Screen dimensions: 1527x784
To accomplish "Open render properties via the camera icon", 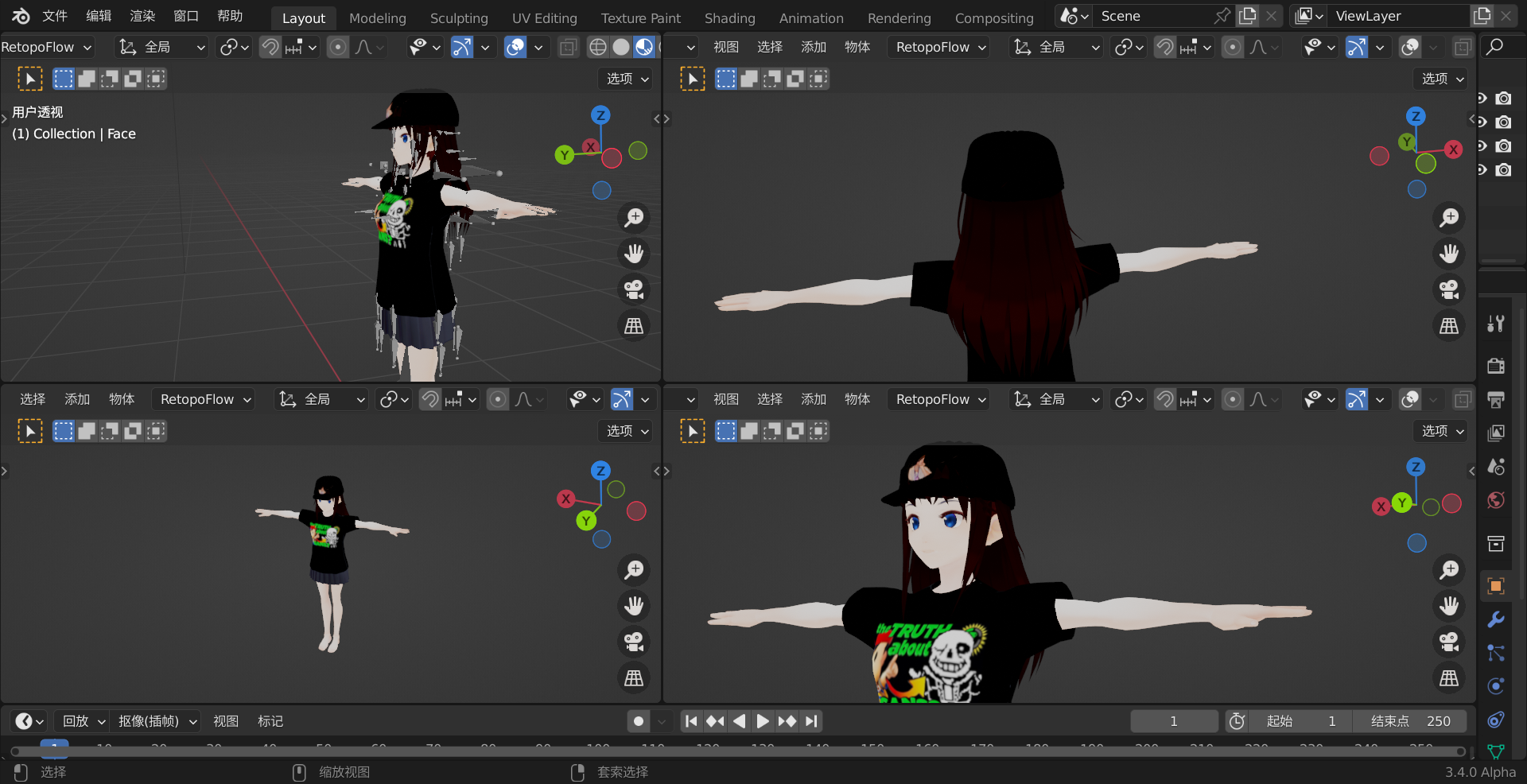I will coord(1495,367).
